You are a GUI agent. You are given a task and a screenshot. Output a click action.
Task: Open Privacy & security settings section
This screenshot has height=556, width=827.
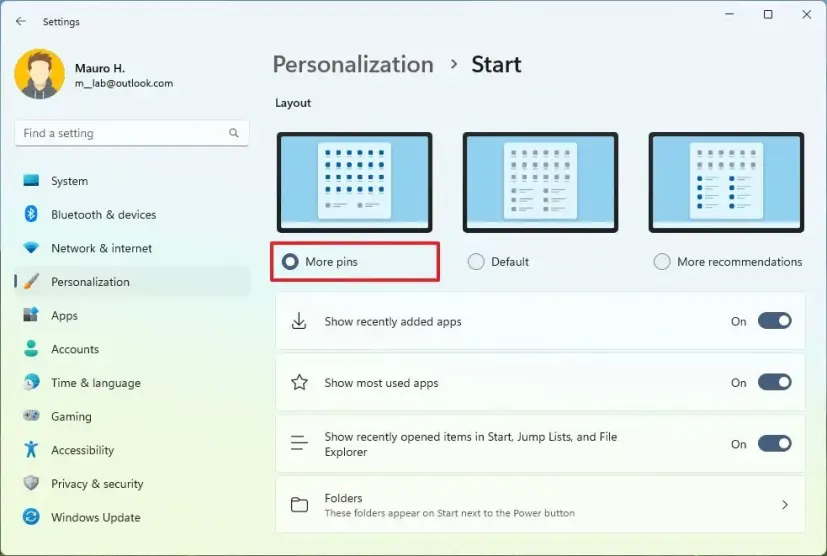tap(97, 484)
